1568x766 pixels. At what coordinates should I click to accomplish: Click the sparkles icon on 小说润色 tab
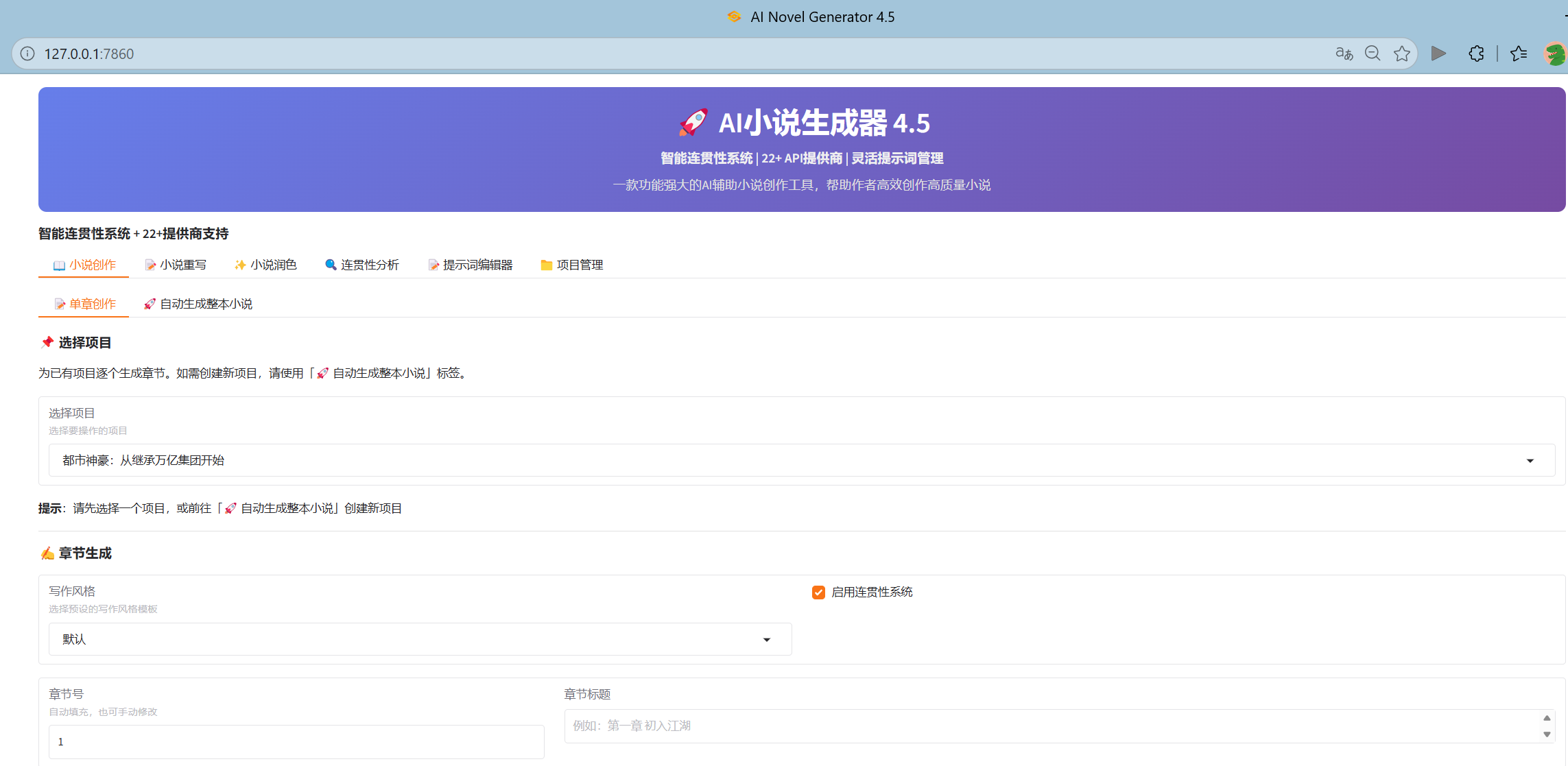pyautogui.click(x=240, y=265)
